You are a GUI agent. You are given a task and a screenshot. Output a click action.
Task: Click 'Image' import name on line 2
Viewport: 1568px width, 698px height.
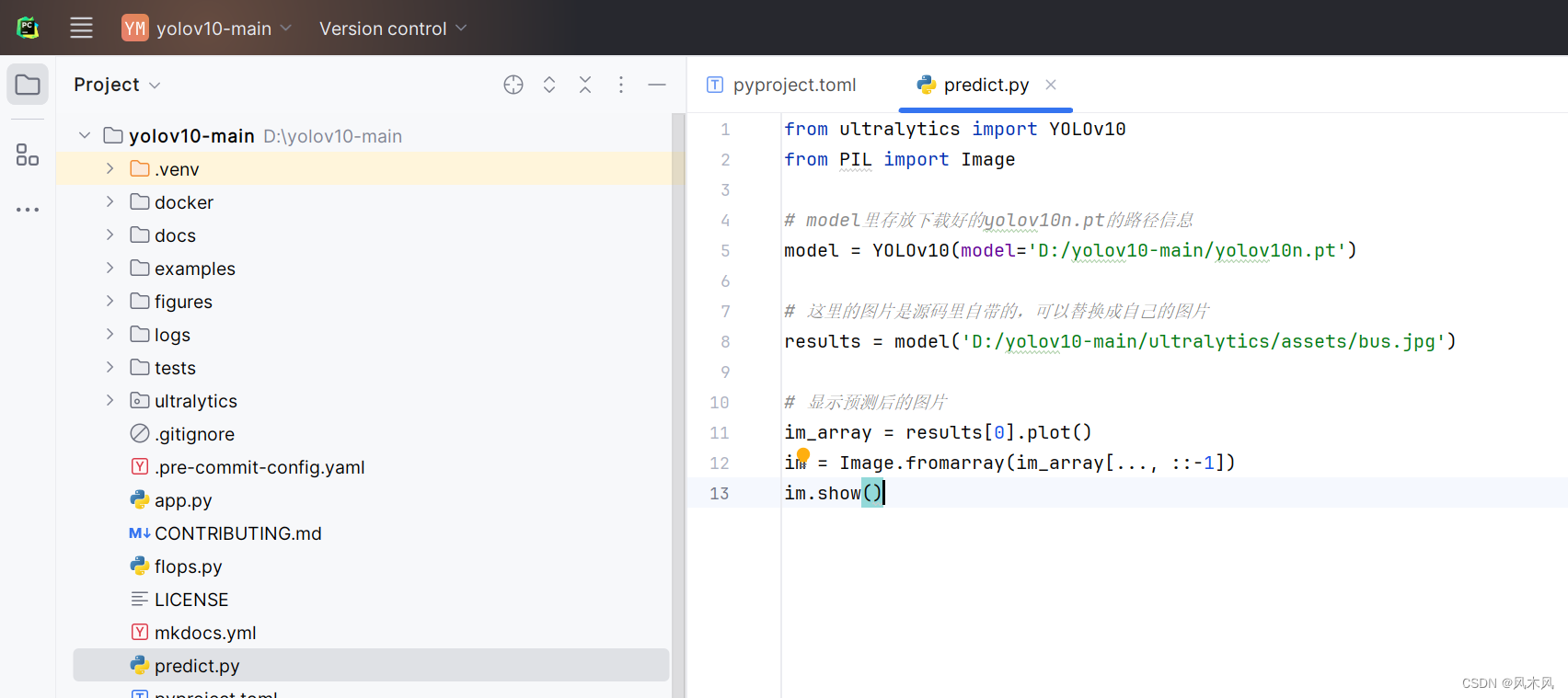coord(988,159)
